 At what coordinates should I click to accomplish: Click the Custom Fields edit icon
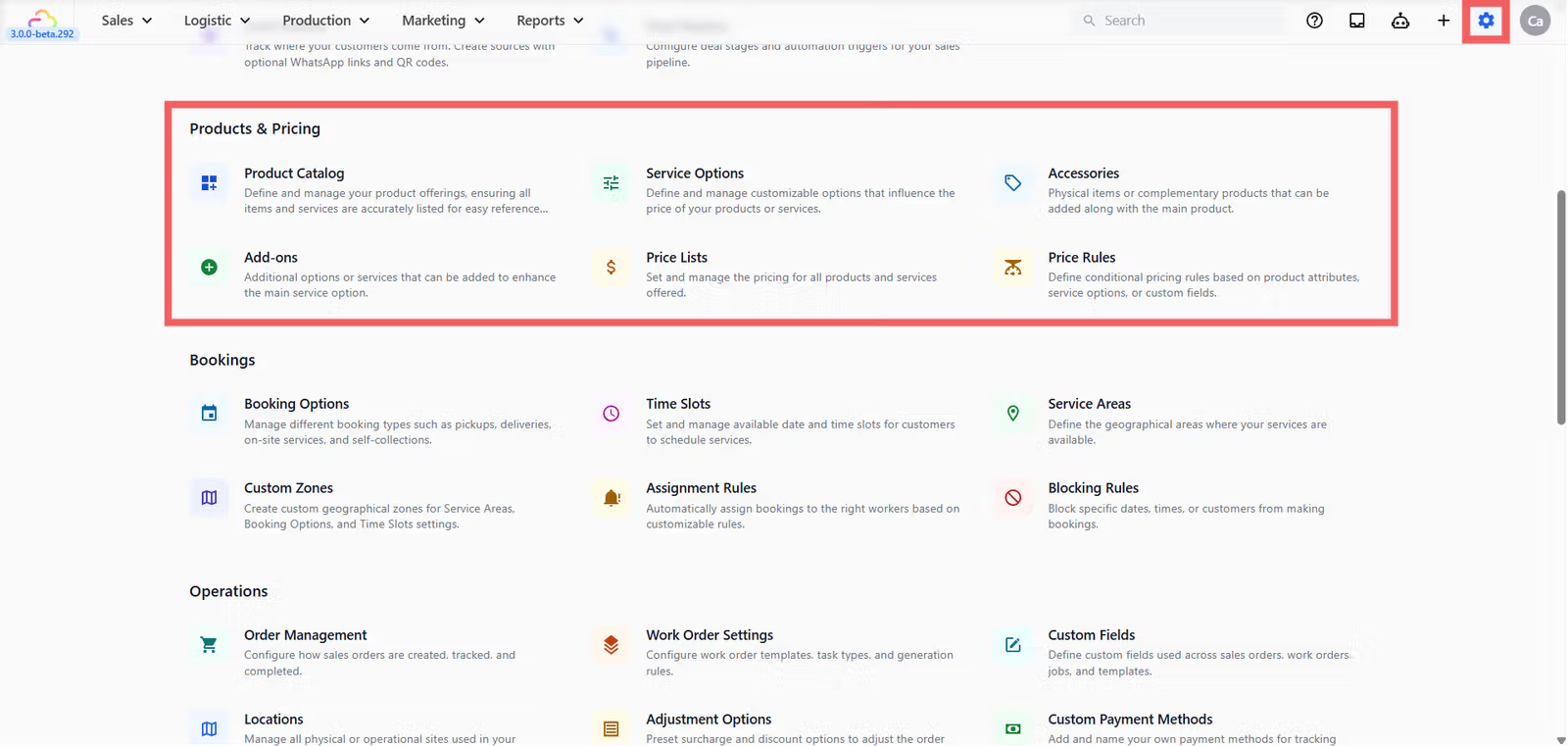coord(1012,645)
